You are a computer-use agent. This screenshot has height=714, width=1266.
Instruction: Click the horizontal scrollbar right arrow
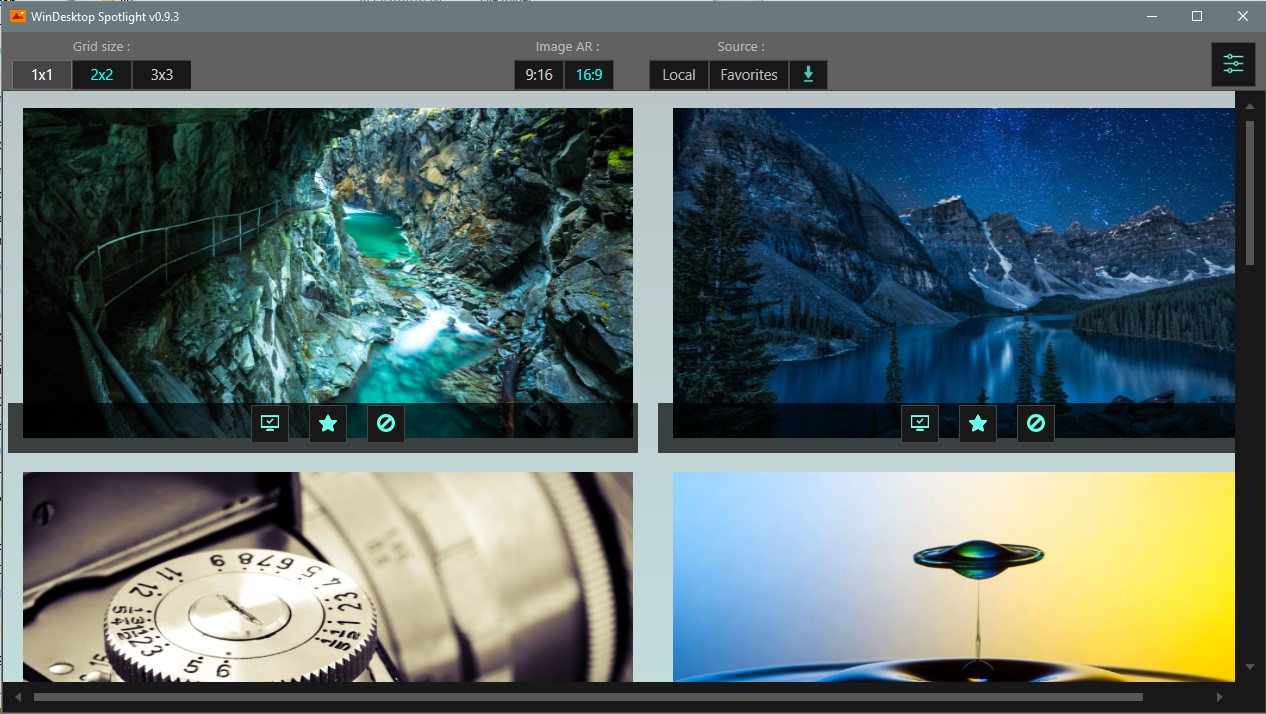tap(1219, 697)
